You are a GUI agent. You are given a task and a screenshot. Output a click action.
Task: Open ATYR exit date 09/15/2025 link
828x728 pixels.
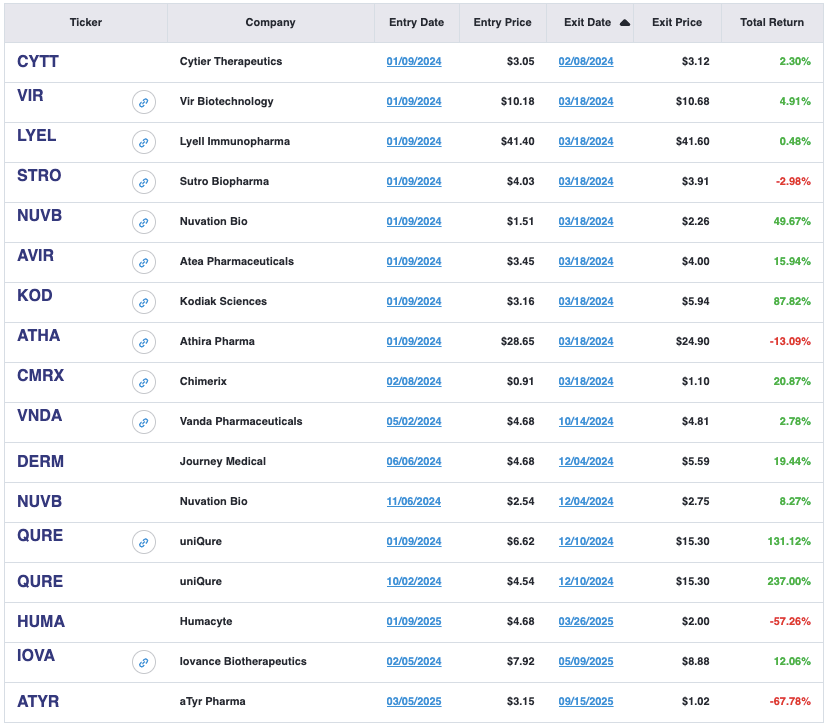coord(586,702)
